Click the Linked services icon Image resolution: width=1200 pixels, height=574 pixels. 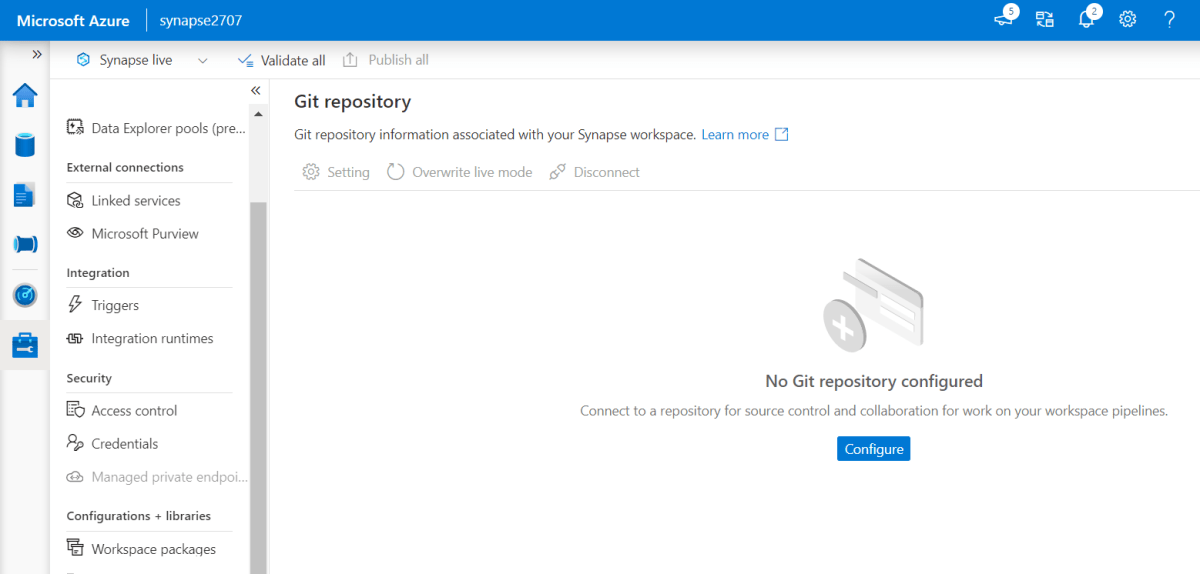tap(75, 200)
